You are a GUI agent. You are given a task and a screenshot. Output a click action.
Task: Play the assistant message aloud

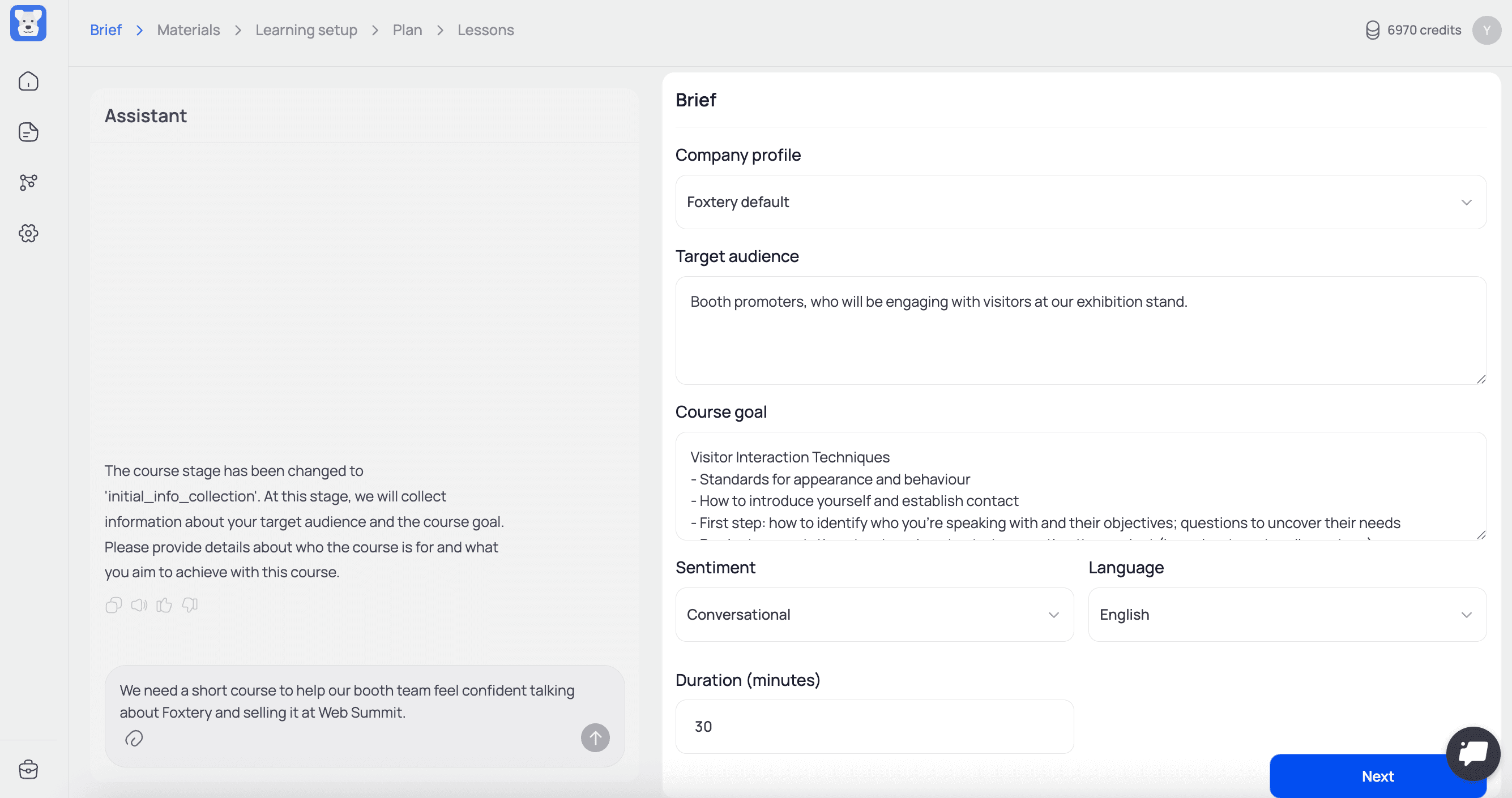[139, 605]
